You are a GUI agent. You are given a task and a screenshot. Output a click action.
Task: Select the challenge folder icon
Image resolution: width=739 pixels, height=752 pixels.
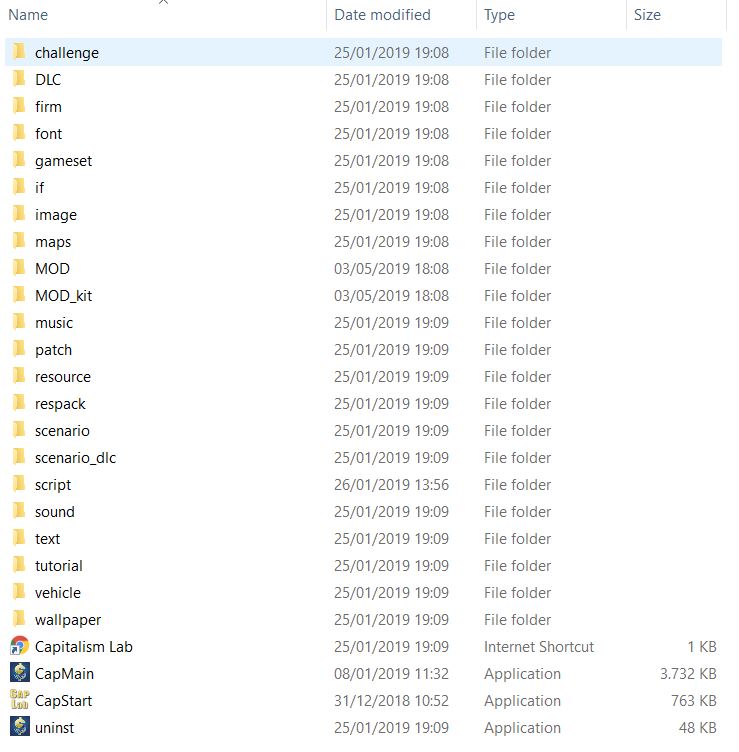pos(19,51)
